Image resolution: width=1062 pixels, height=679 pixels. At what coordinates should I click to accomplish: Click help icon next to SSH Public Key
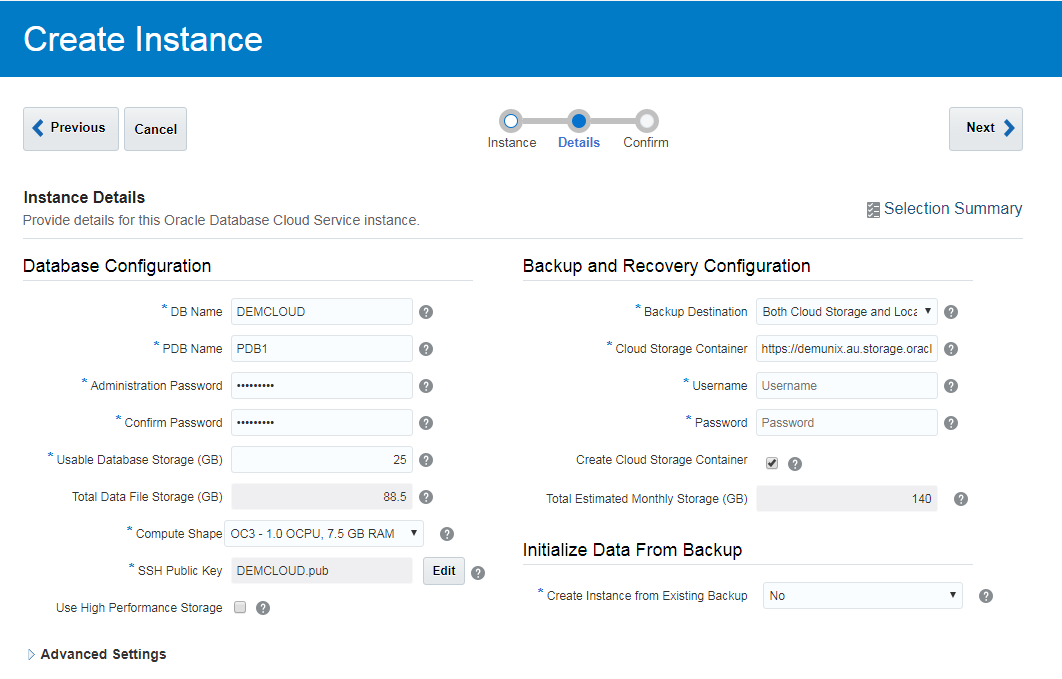[478, 573]
